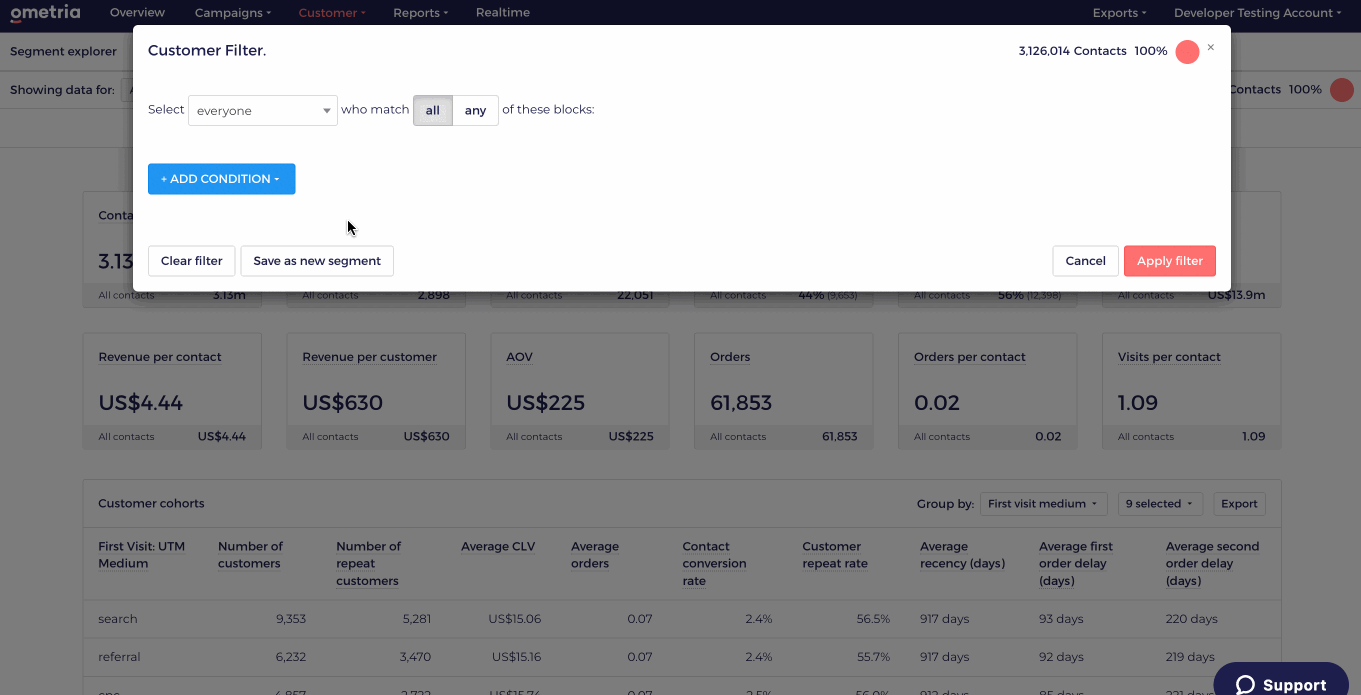Image resolution: width=1361 pixels, height=695 pixels.
Task: Click the 61,853 orders value
Action: pyautogui.click(x=741, y=403)
